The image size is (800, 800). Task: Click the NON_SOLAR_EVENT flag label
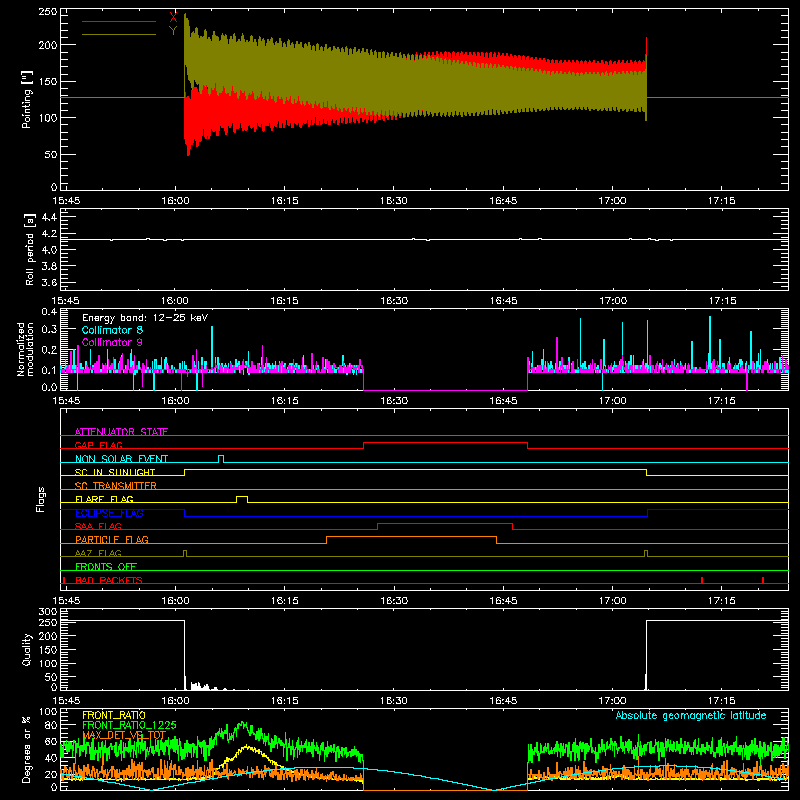[121, 459]
